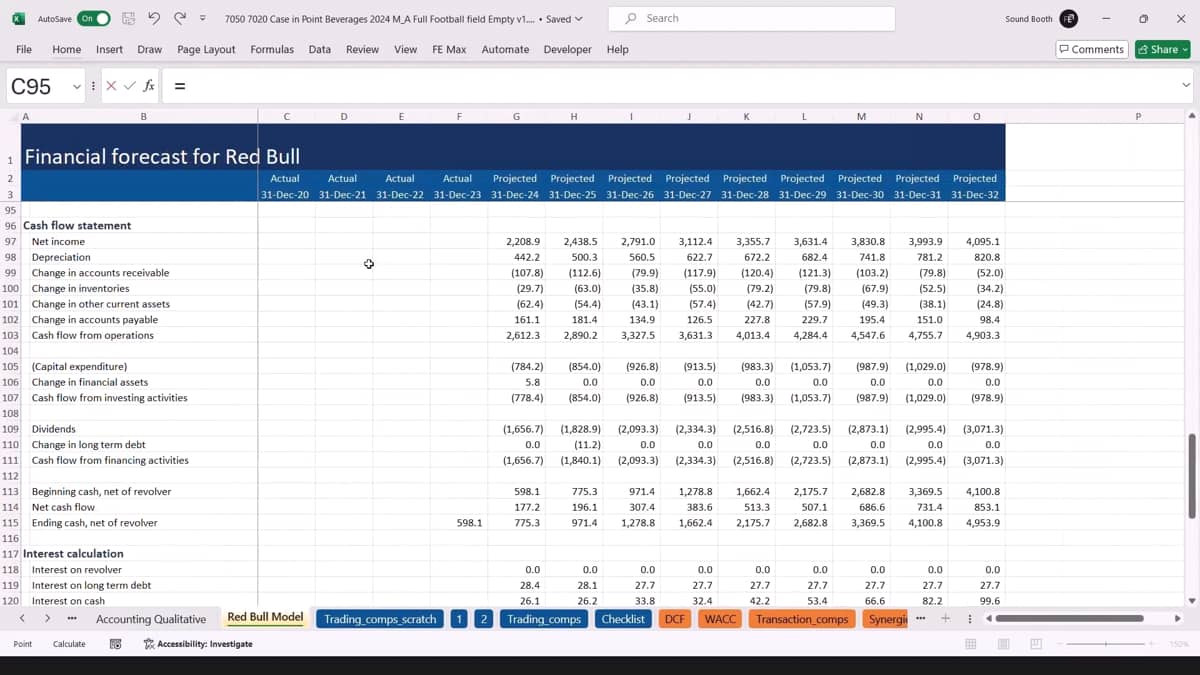Screen dimensions: 1200x675
Task: Click the Cash flow from operations label
Action: (95, 335)
